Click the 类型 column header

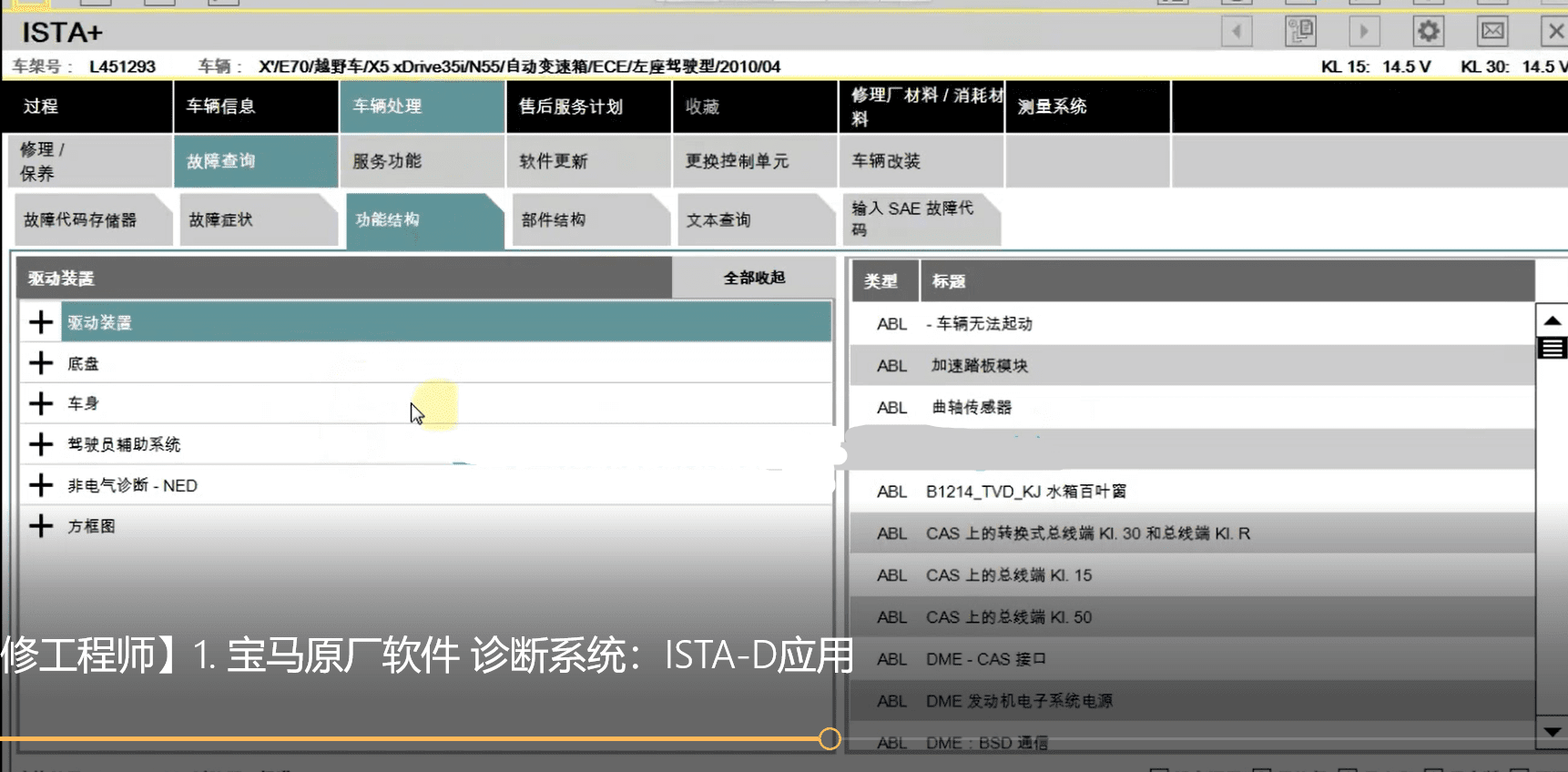point(884,281)
